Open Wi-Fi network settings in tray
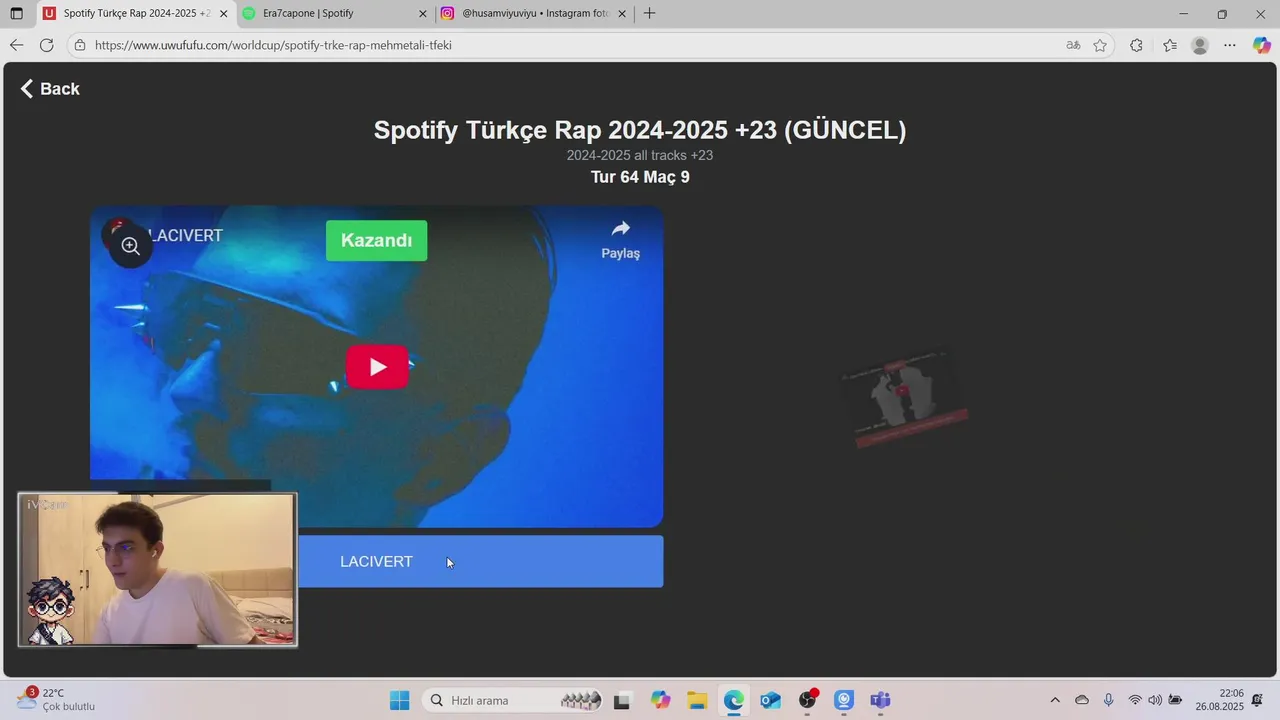The height and width of the screenshot is (720, 1280). (x=1135, y=700)
